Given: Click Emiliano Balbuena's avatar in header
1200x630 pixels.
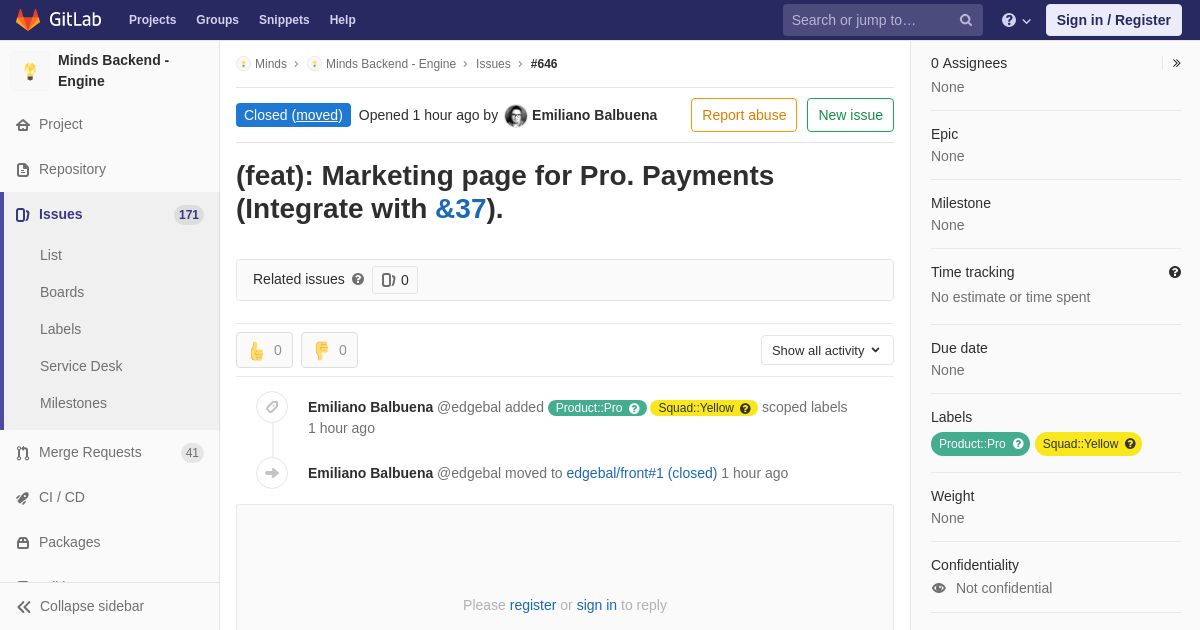Looking at the screenshot, I should [516, 116].
